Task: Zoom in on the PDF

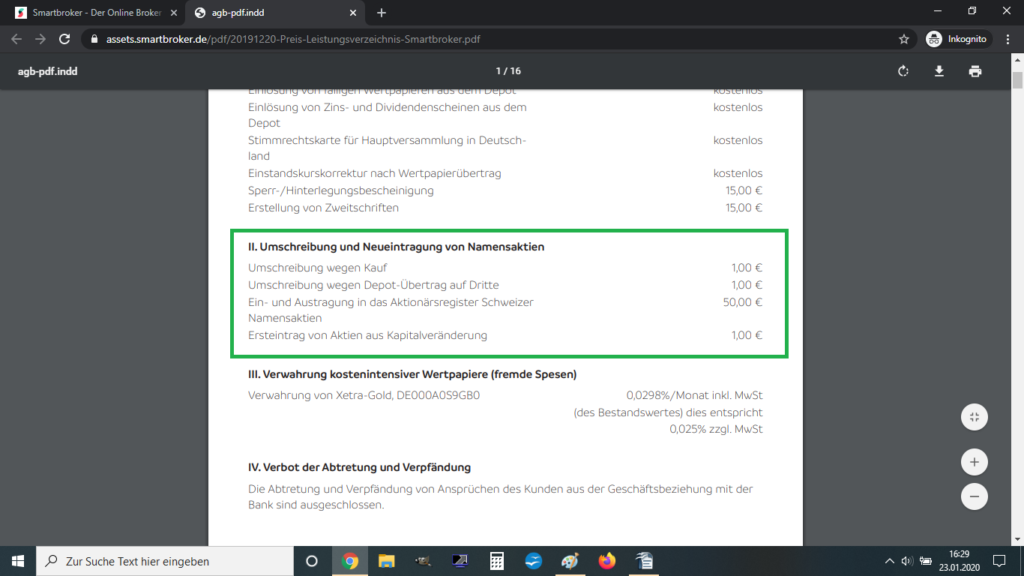Action: click(x=974, y=462)
